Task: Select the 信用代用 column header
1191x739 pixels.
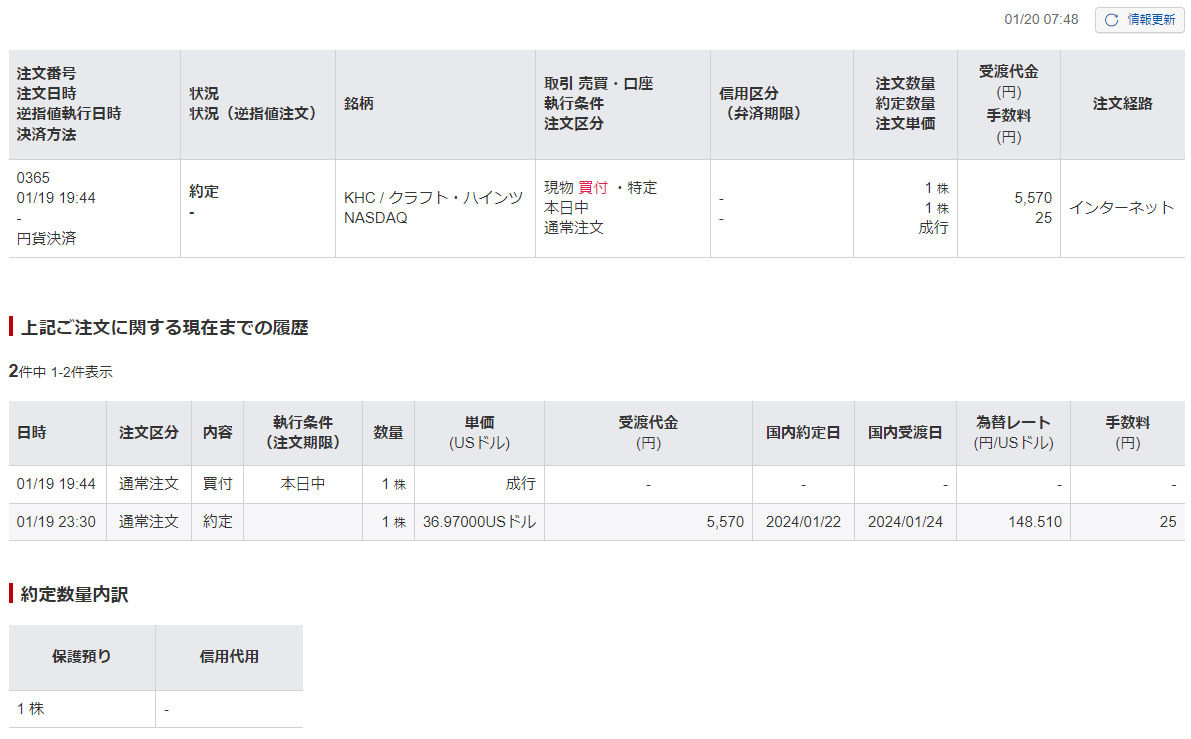Action: tap(229, 657)
